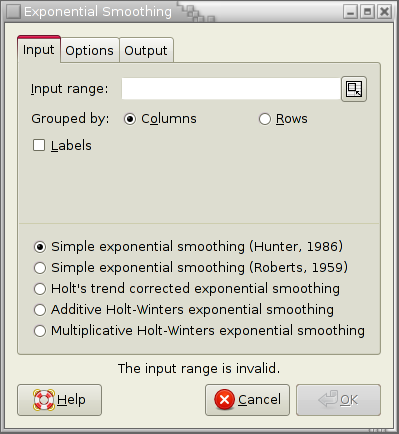Choose Simple exponential smoothing (Roberts, 1959)
This screenshot has height=434, width=399.
pos(40,268)
